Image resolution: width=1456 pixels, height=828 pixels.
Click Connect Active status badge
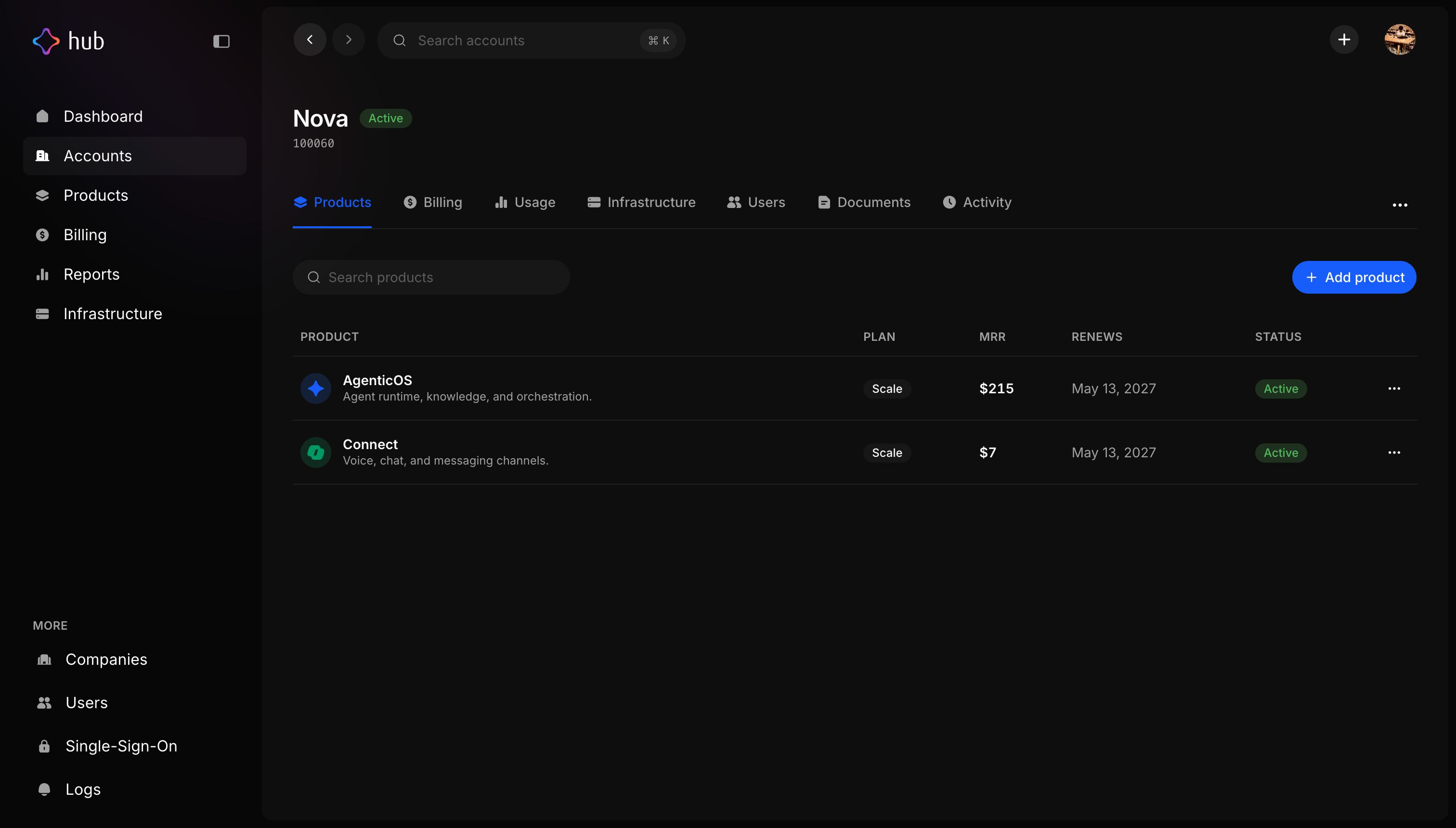pos(1281,453)
